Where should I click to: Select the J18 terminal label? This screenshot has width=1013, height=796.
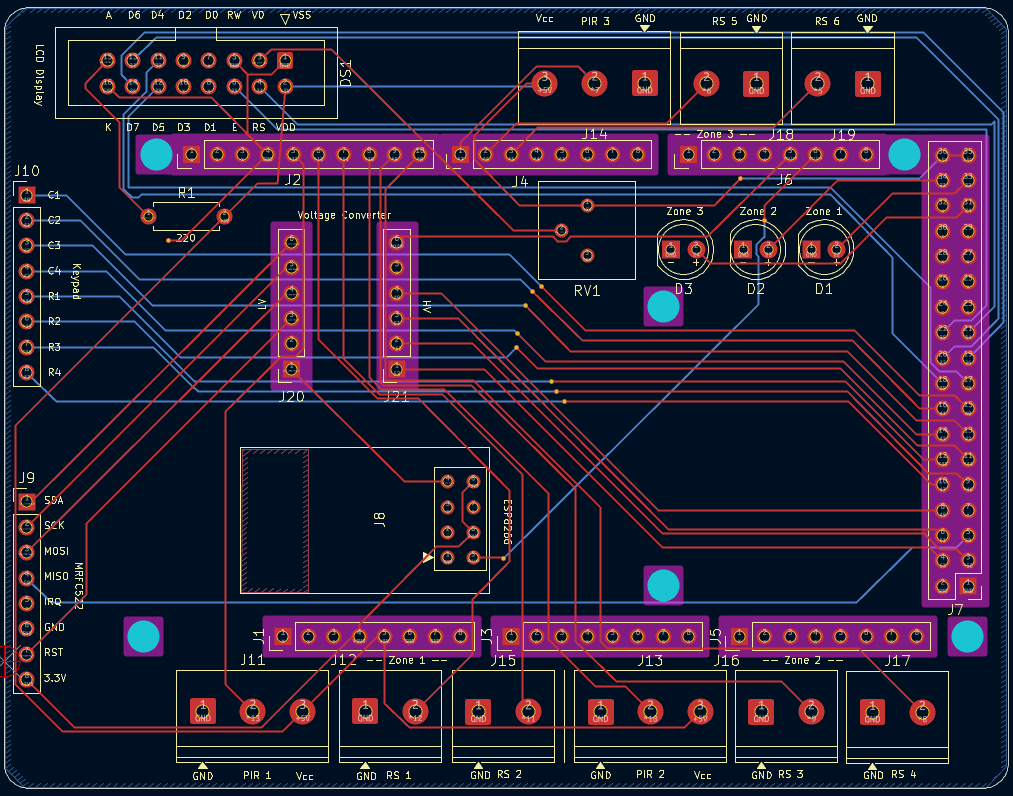(x=781, y=134)
